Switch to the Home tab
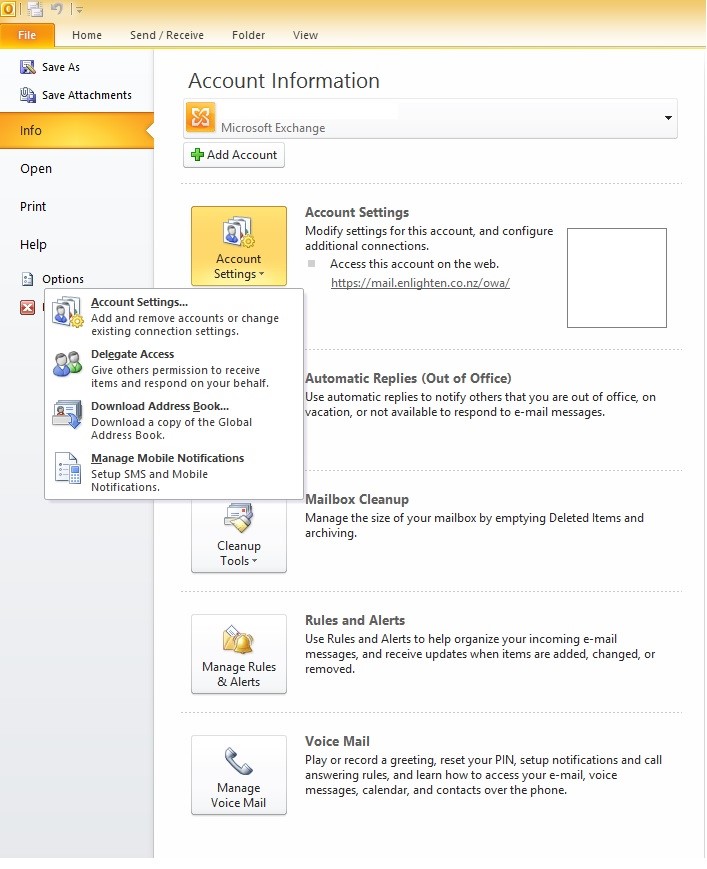Viewport: 707px width, 869px height. coord(87,35)
